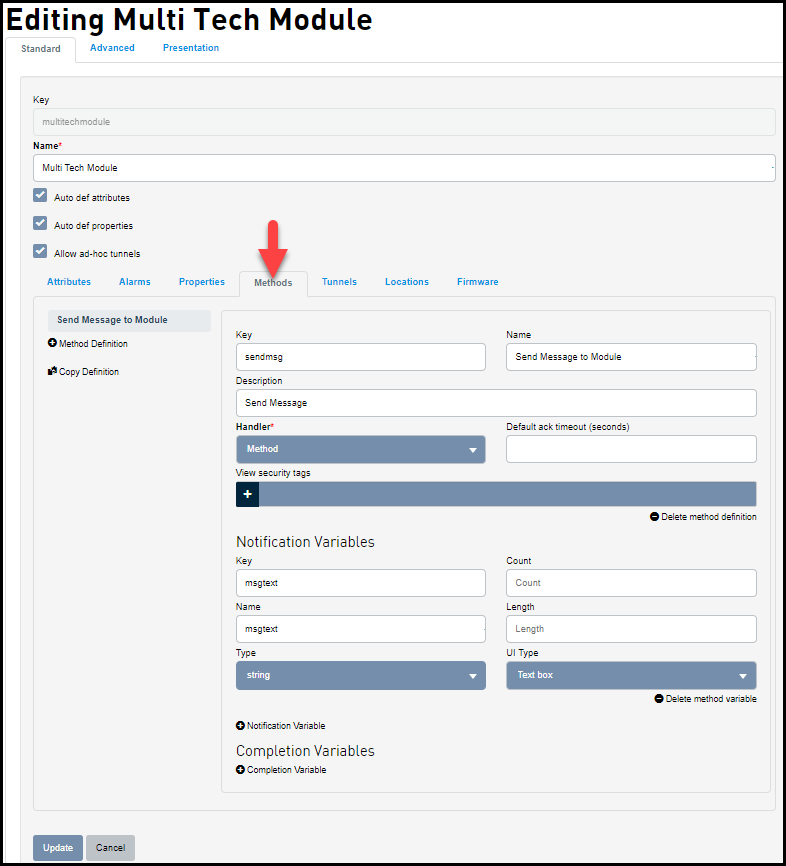The image size is (786, 866).
Task: Switch to the Advanced tab
Action: [112, 48]
